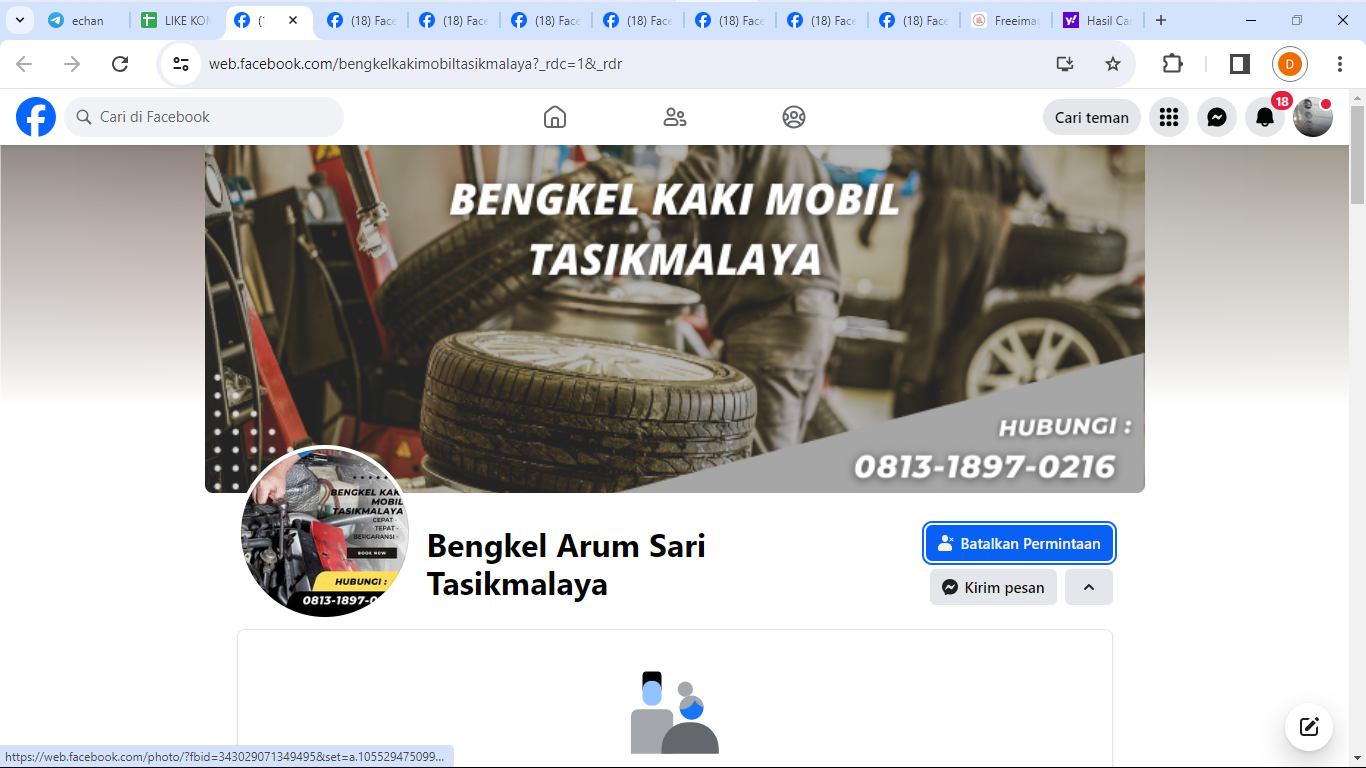Screen dimensions: 1366x768
Task: Reload the page with the browser refresh icon
Action: tap(120, 64)
